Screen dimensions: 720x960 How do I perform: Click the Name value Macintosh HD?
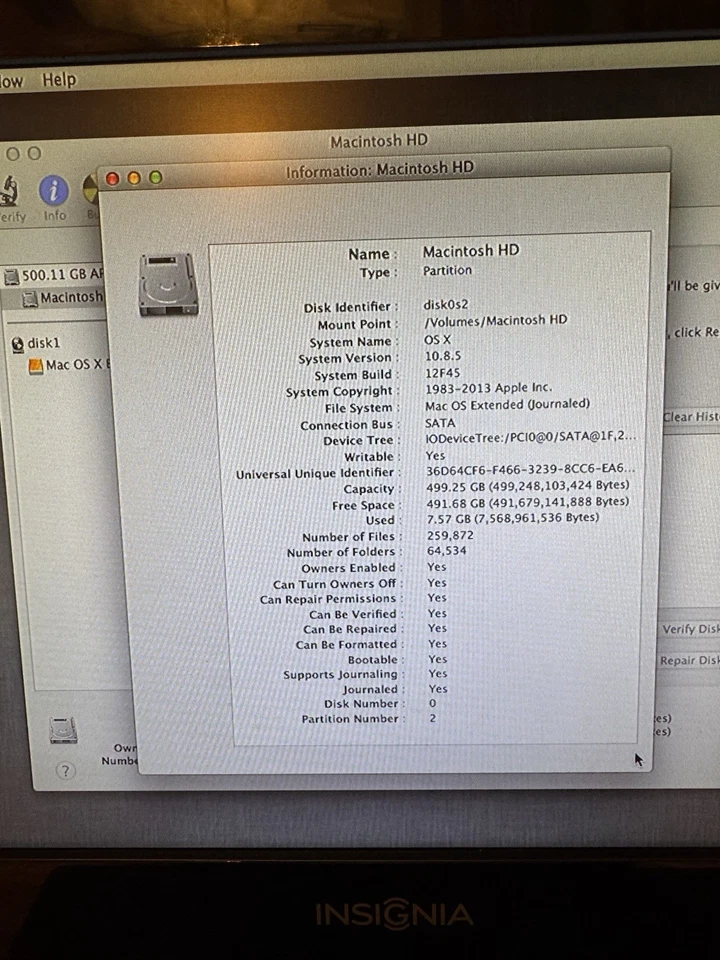coord(471,251)
